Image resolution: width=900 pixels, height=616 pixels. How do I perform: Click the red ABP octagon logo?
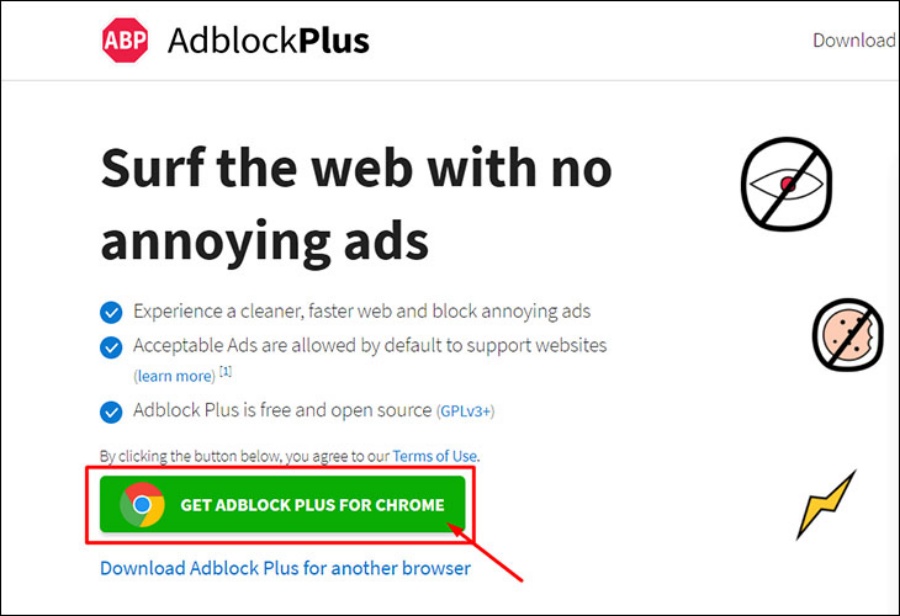point(125,40)
